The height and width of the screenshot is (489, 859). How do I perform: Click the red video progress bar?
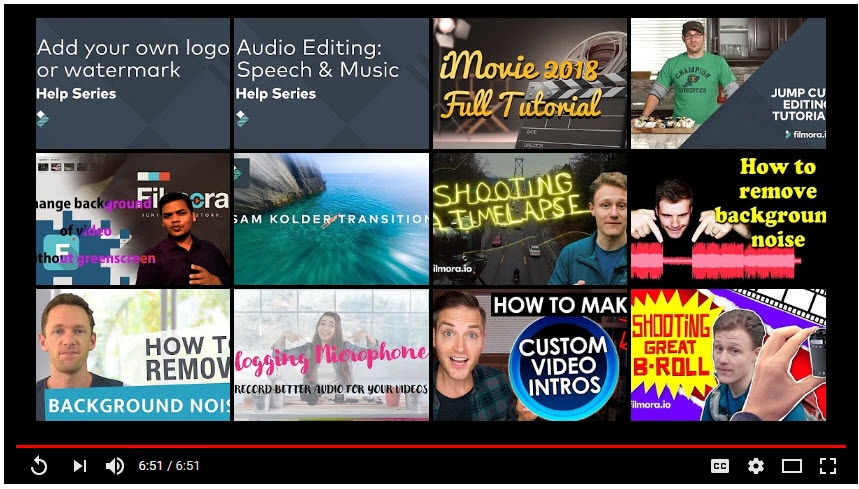(430, 446)
